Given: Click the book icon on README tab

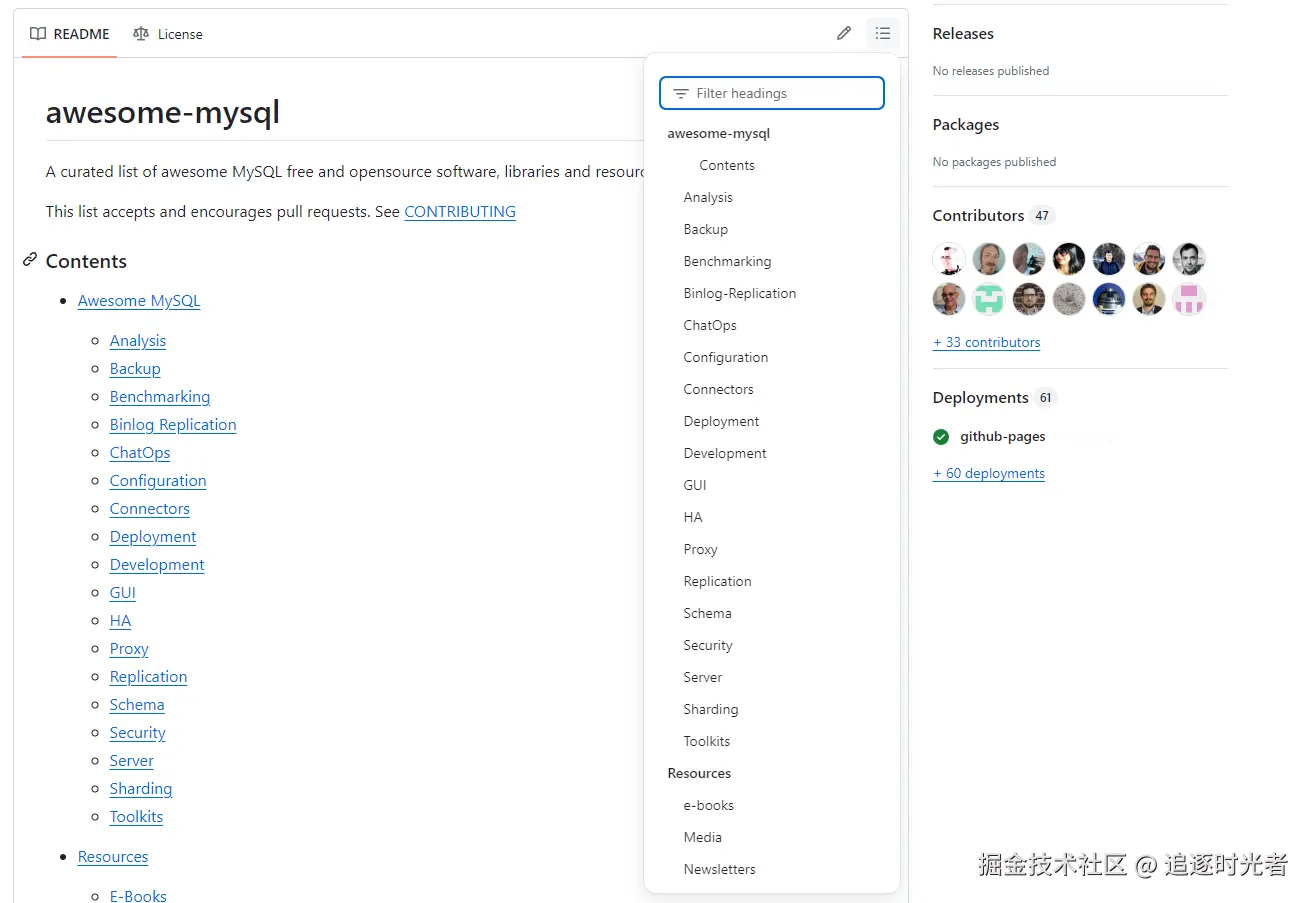Looking at the screenshot, I should (38, 34).
